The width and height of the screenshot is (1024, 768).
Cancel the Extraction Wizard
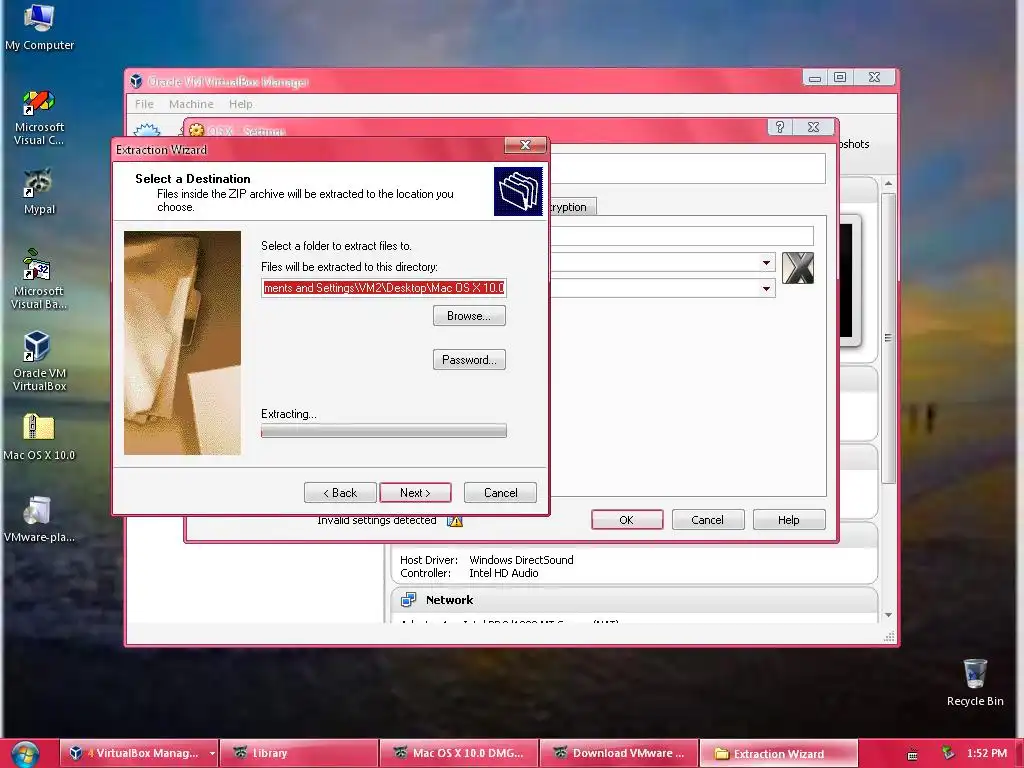500,492
